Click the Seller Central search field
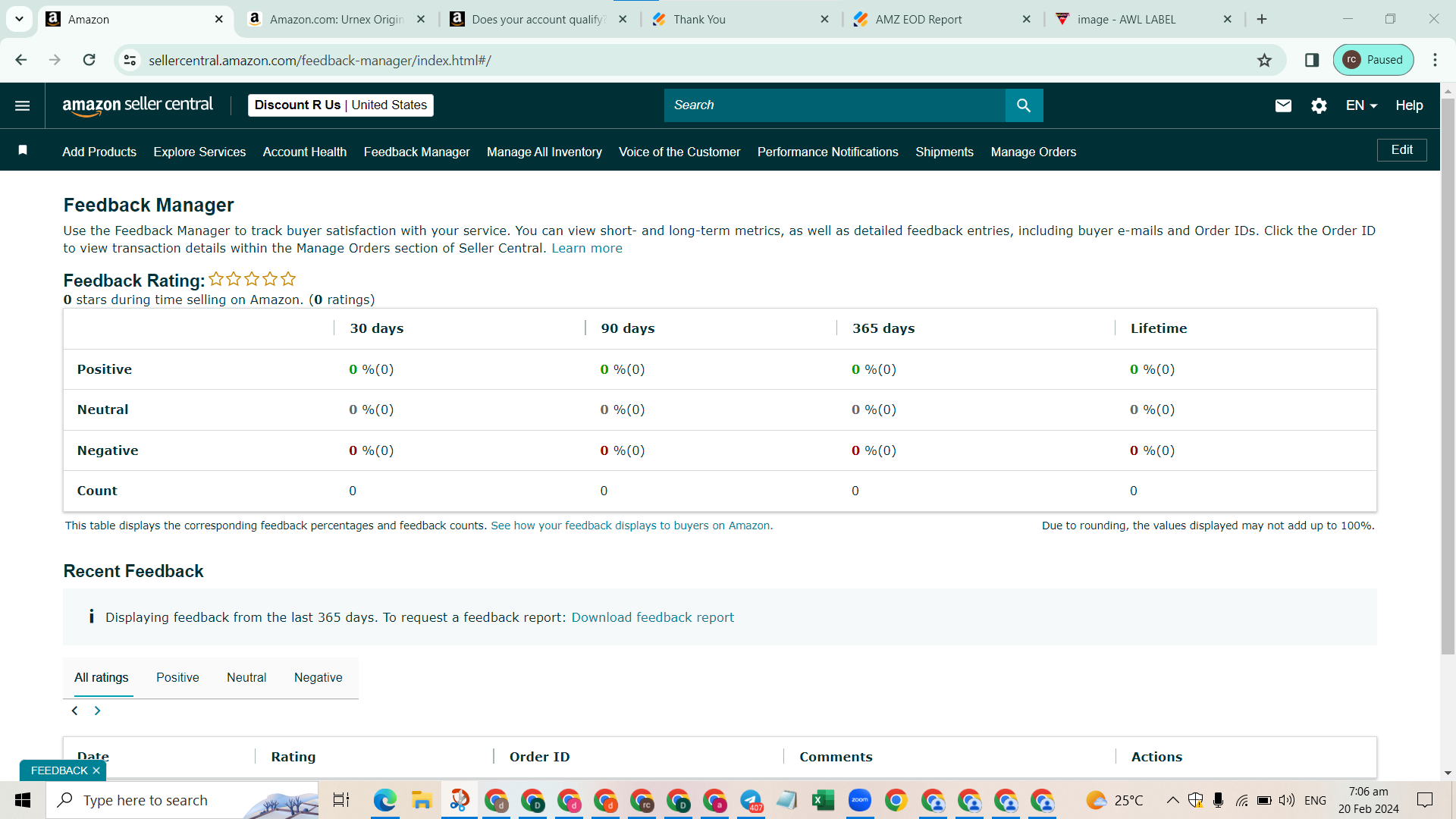 (834, 105)
